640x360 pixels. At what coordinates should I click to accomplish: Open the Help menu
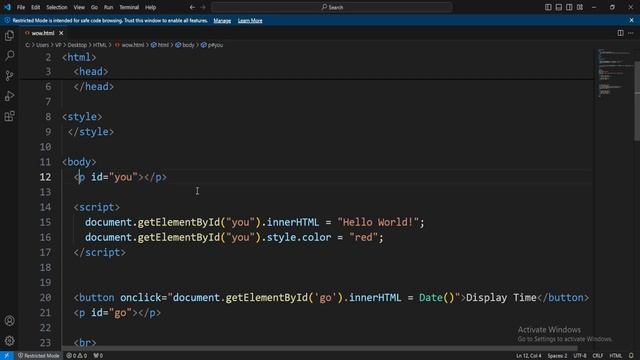(151, 7)
